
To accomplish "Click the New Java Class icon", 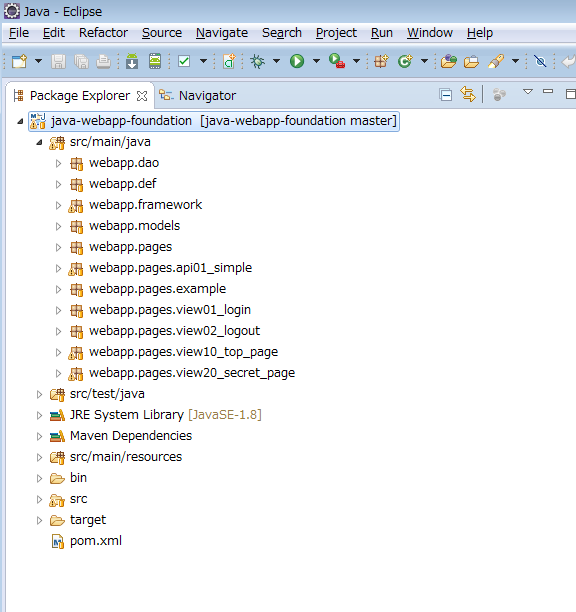I will 405,61.
